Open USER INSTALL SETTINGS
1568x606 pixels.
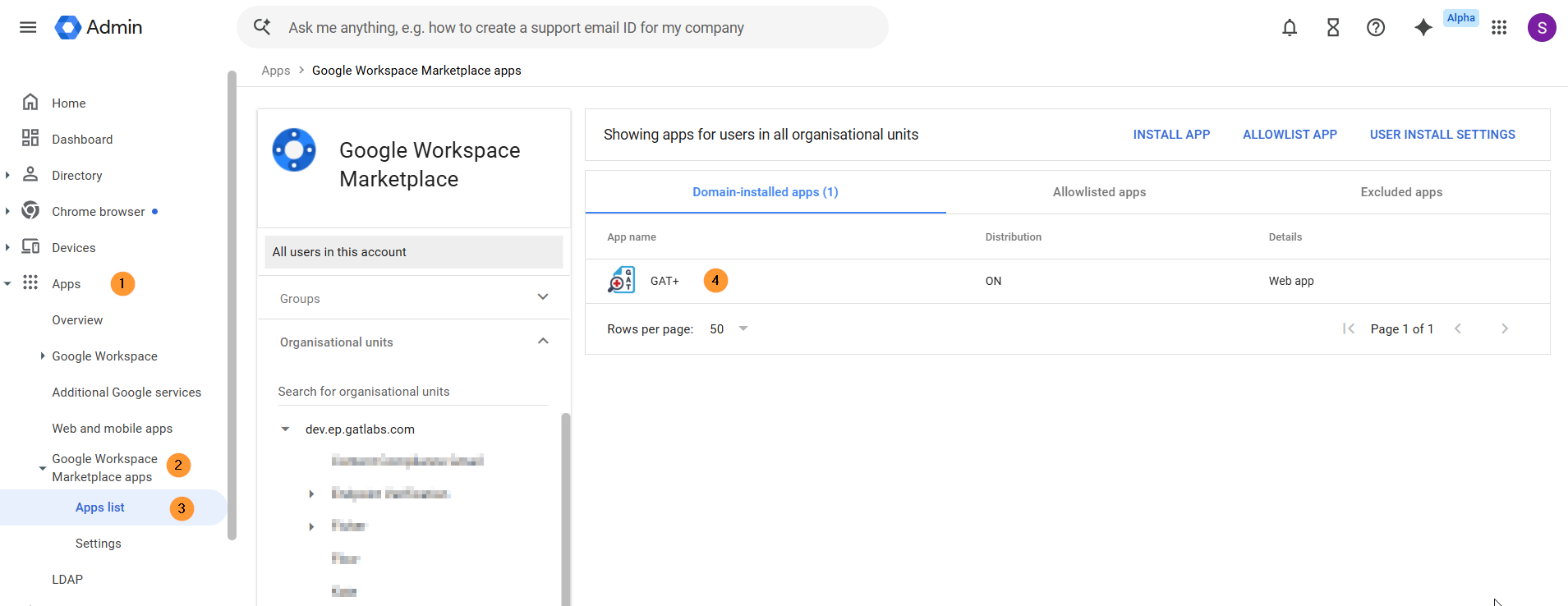(1442, 135)
